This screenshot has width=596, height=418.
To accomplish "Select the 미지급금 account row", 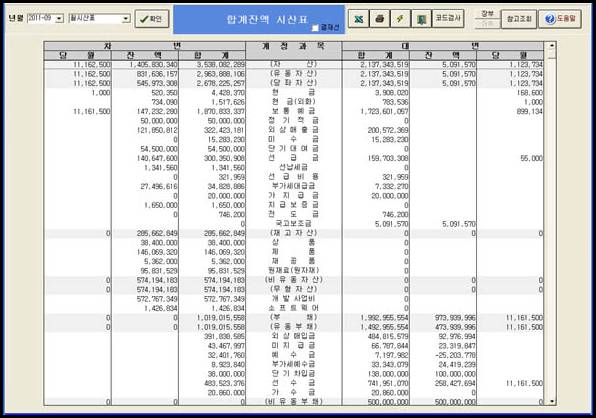I will click(x=293, y=346).
